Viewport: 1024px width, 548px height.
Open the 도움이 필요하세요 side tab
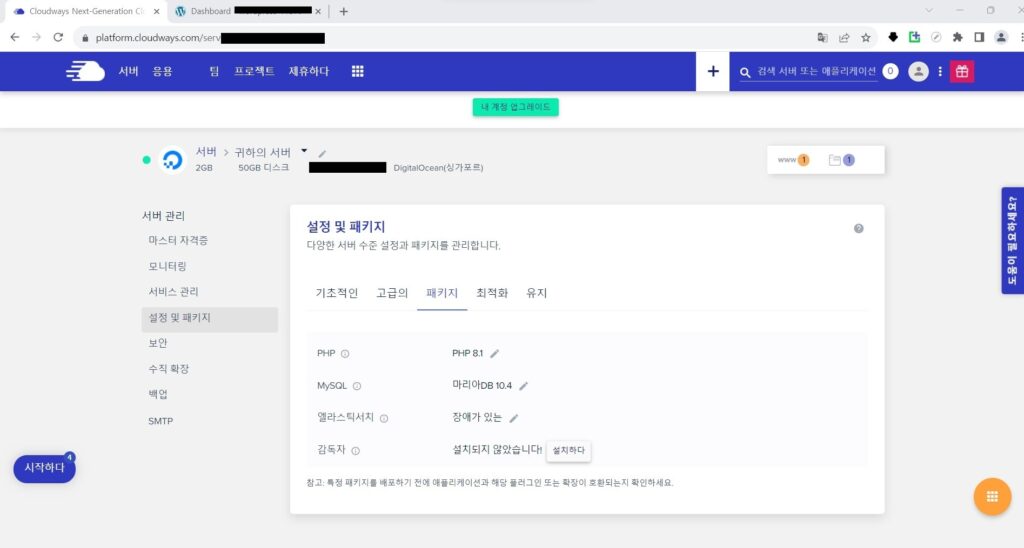coord(1012,241)
